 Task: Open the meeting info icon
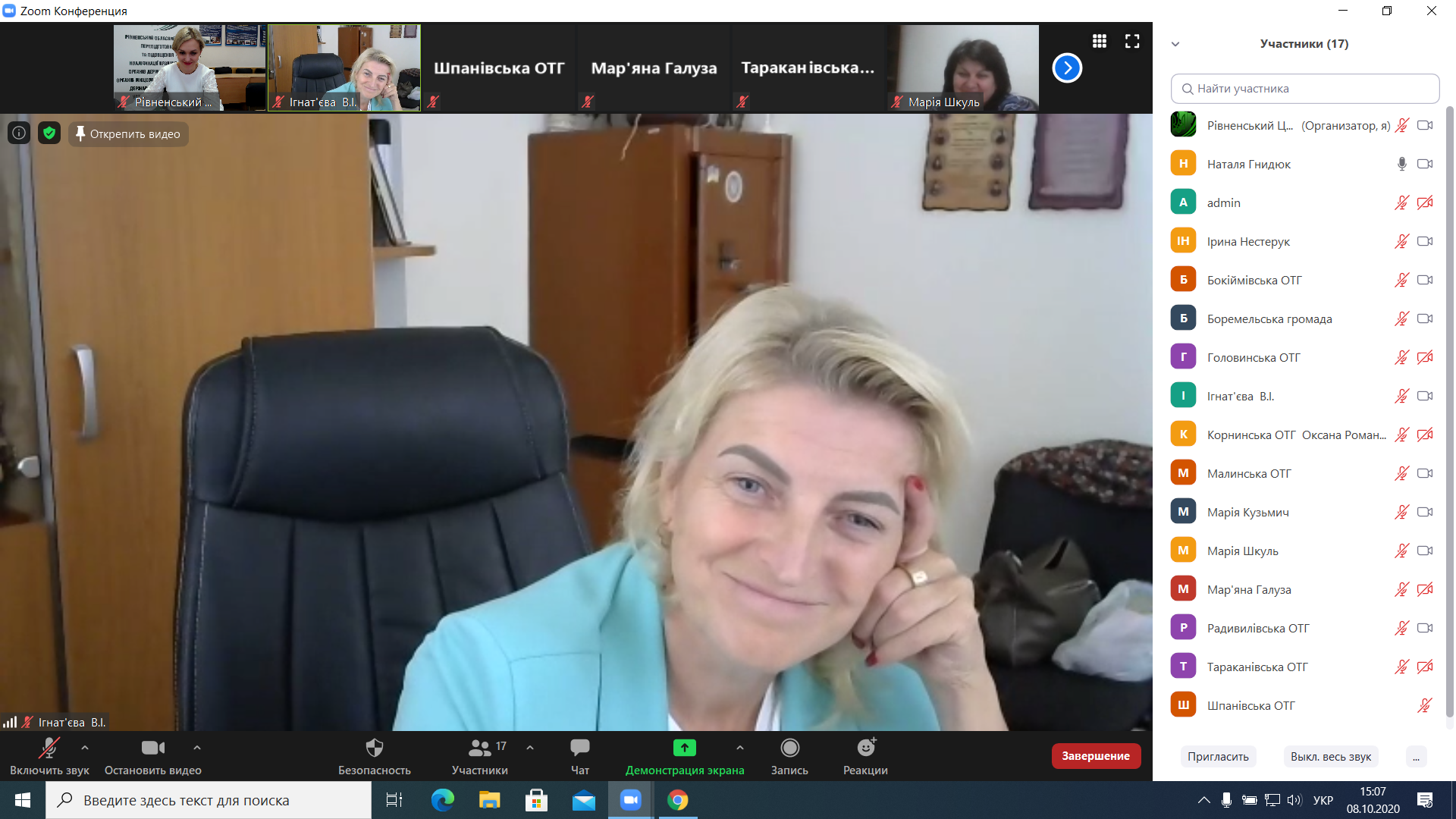pyautogui.click(x=19, y=133)
